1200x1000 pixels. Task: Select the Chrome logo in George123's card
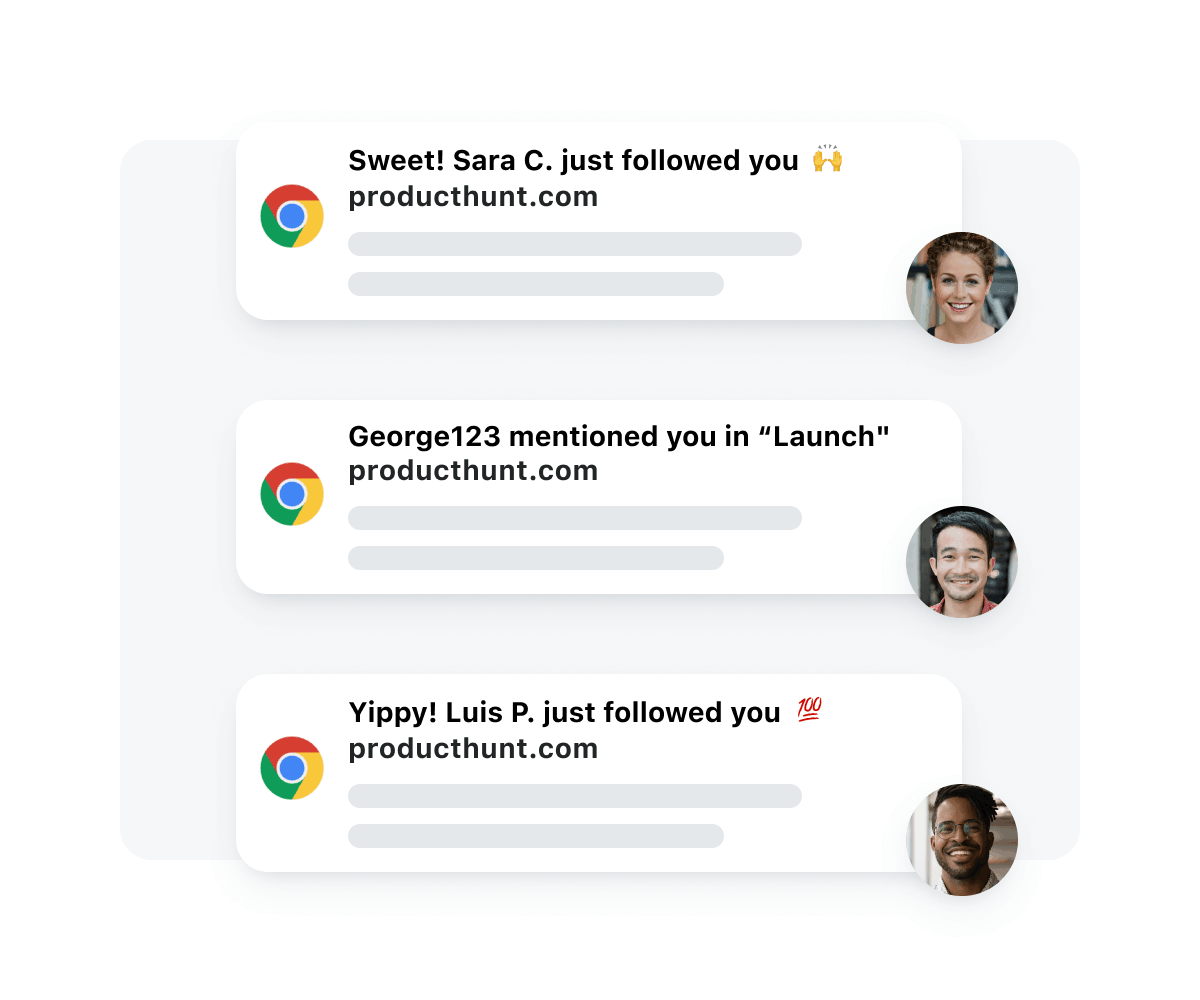291,493
